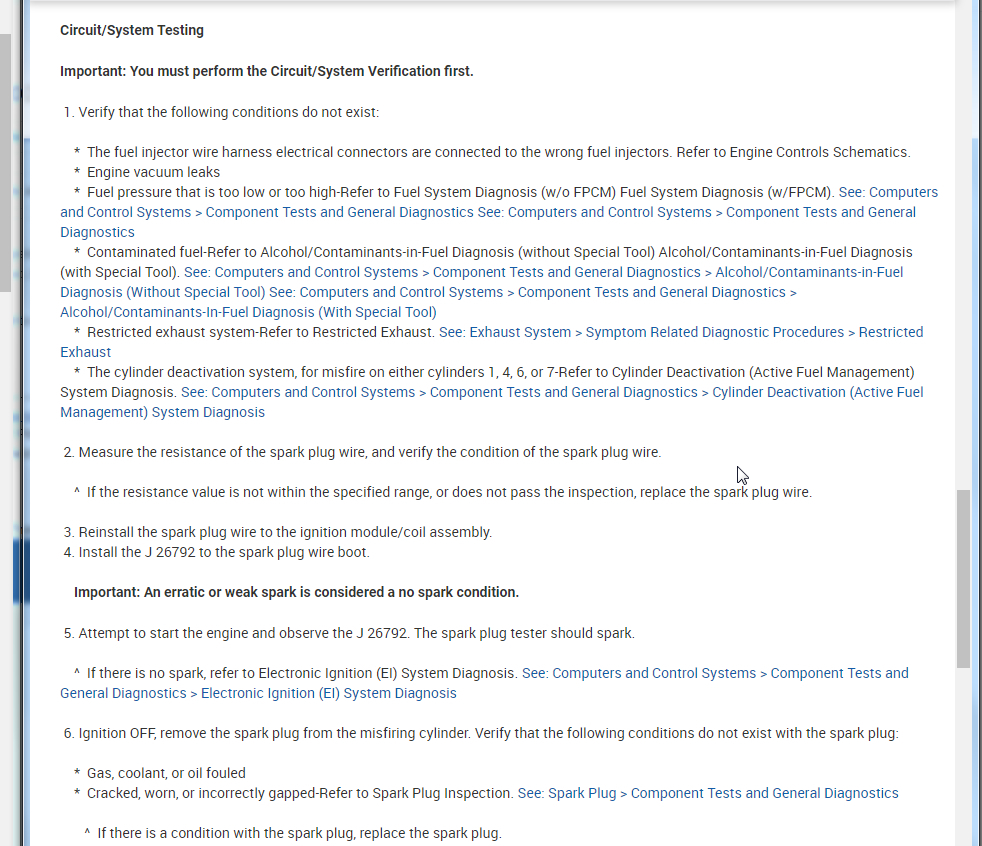Click scrollbar track above the thumb
This screenshot has width=982, height=846.
[963, 300]
